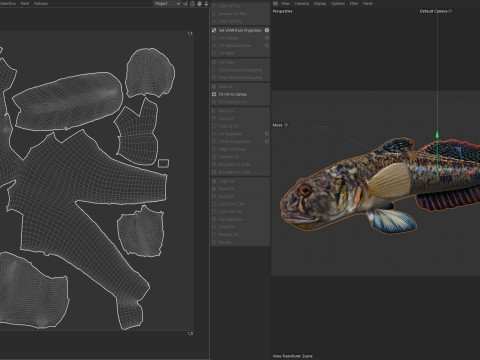Click the Fit UV to Canvas icon
The image size is (480, 360).
tap(214, 94)
